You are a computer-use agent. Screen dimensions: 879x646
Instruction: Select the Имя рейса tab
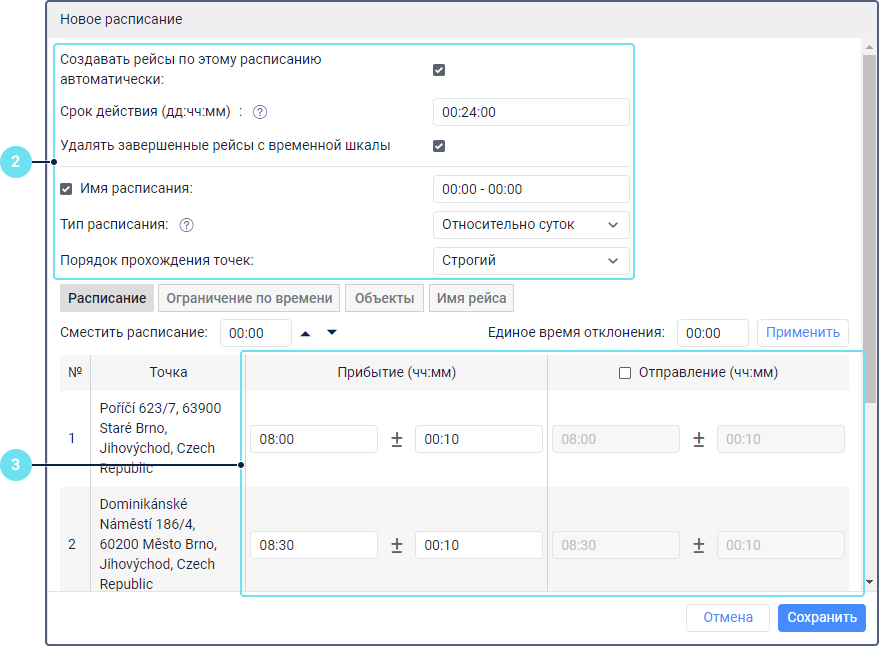point(472,298)
